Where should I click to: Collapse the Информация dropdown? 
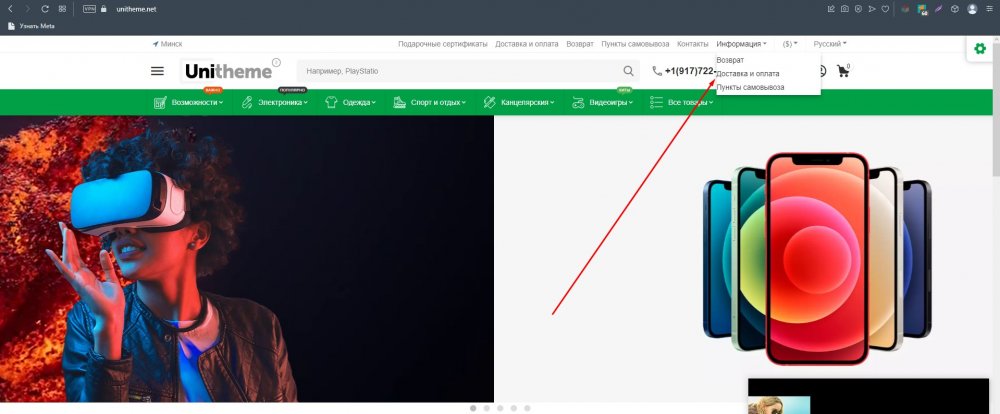point(741,44)
